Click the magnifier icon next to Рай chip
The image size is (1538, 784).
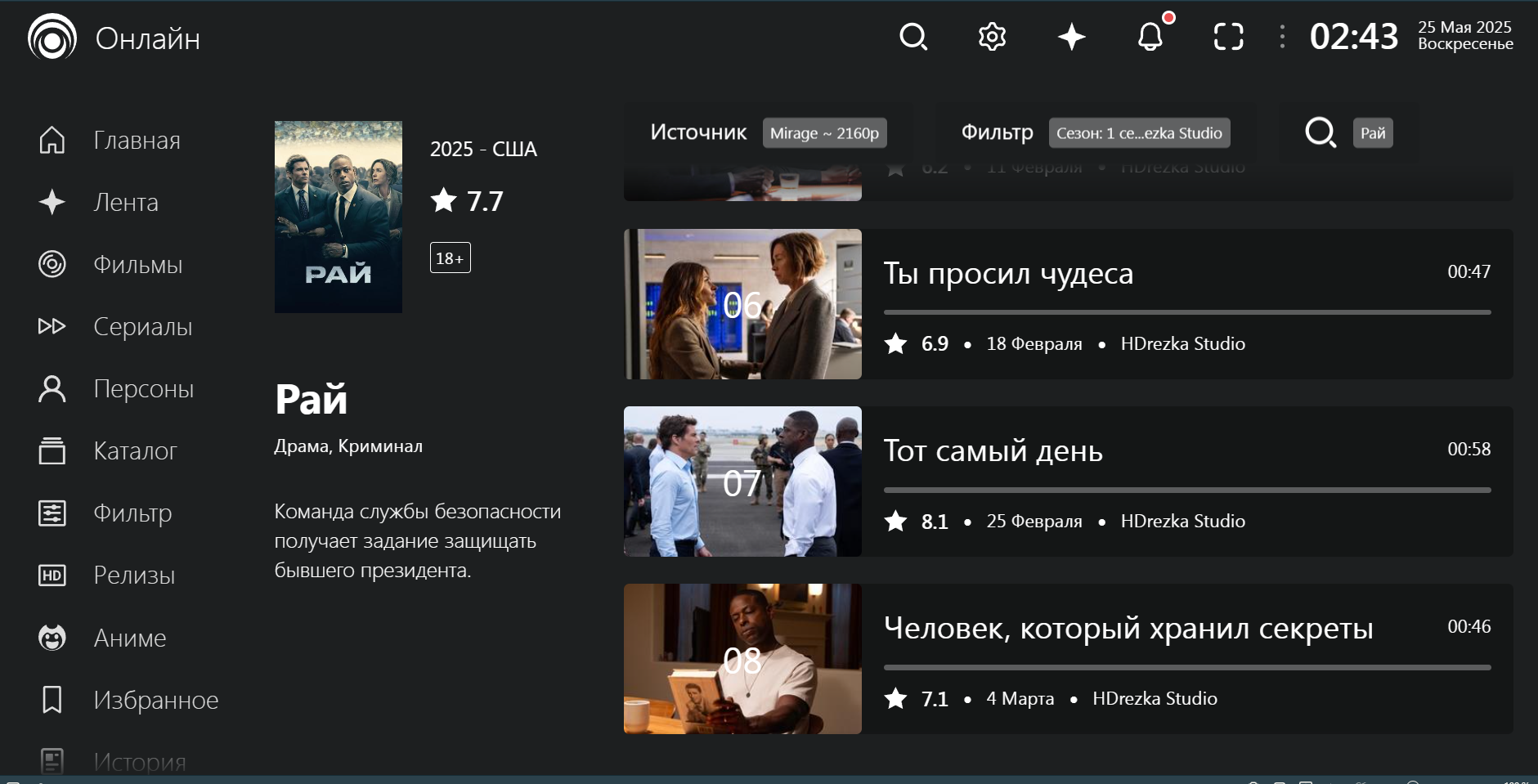[x=1321, y=132]
